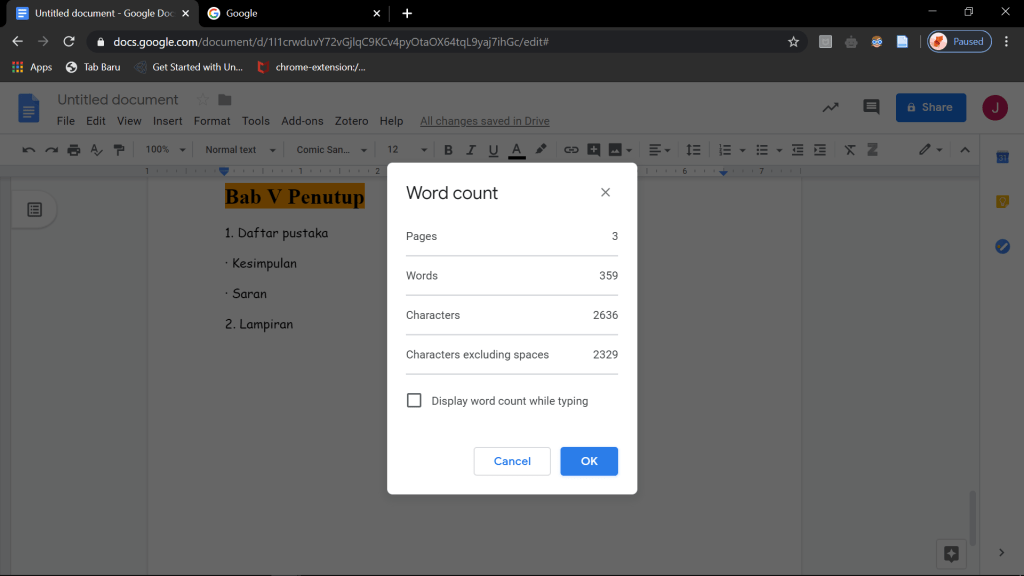The image size is (1024, 576).
Task: Open the Comic Sans font dropdown
Action: [332, 150]
